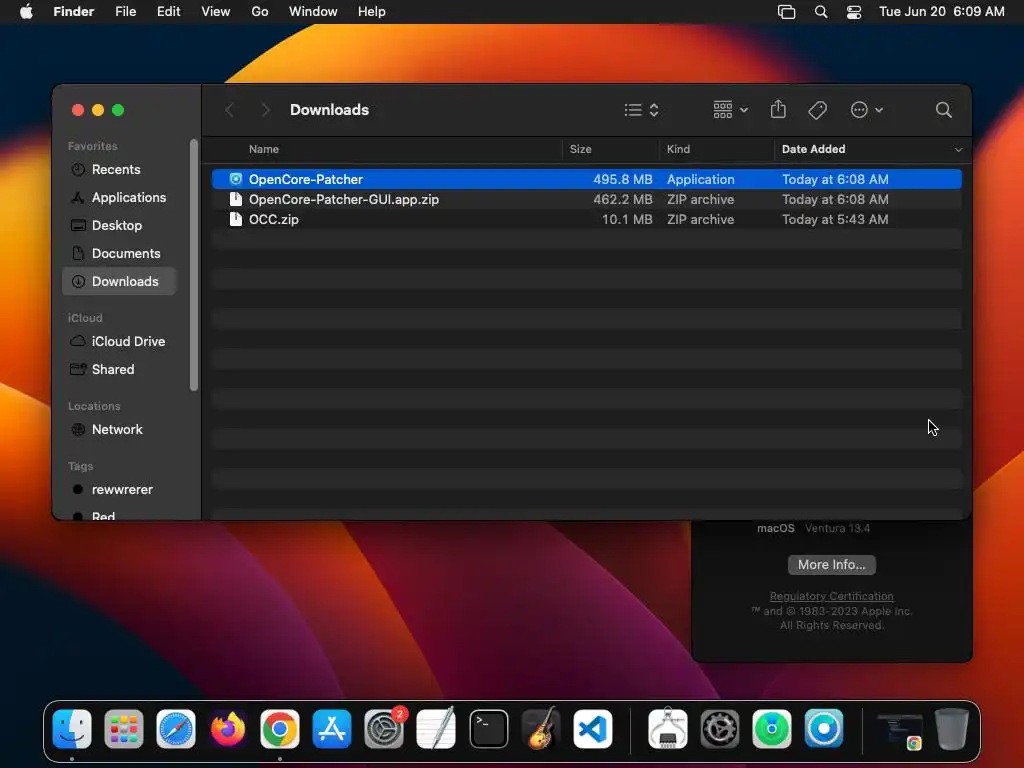Click Stage Manager icon in menu bar

[786, 12]
